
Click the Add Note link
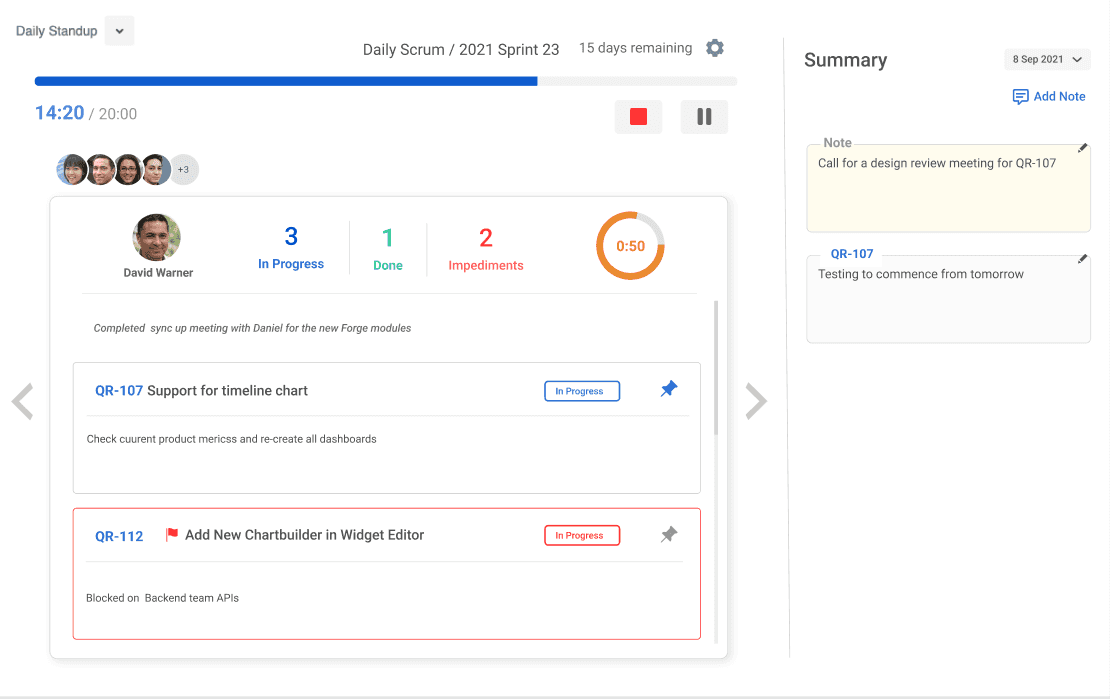coord(1057,96)
